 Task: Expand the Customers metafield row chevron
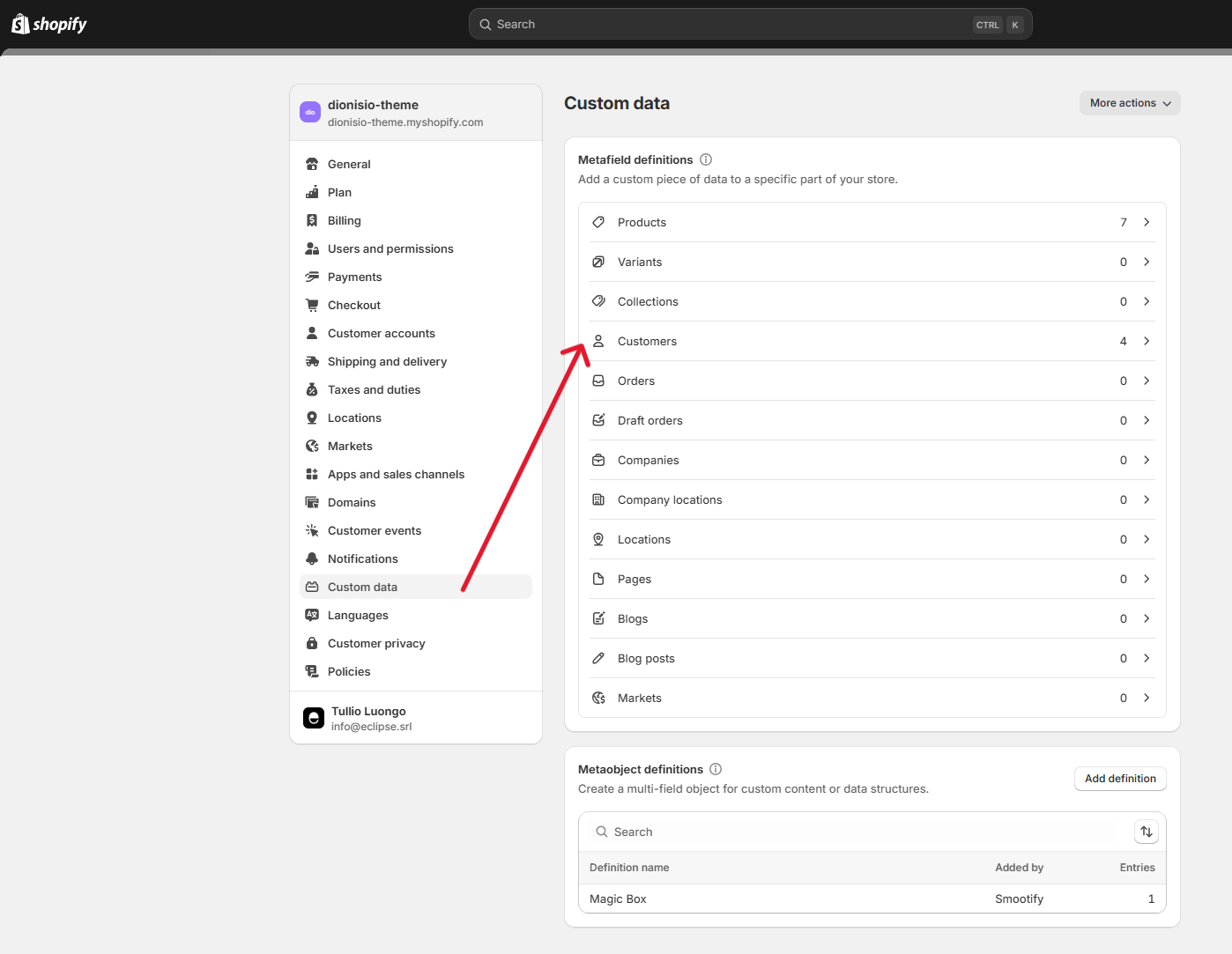1147,341
